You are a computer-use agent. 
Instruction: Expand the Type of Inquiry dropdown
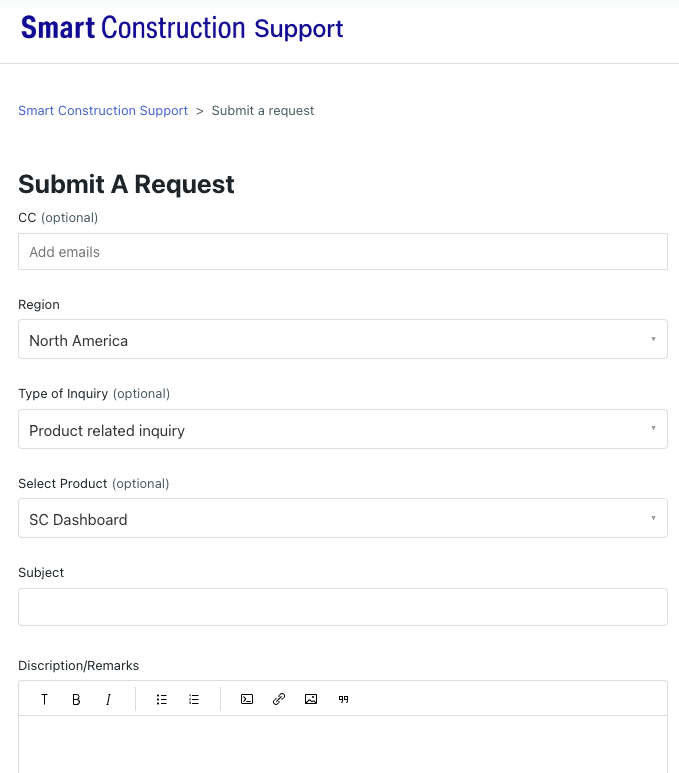tap(343, 429)
